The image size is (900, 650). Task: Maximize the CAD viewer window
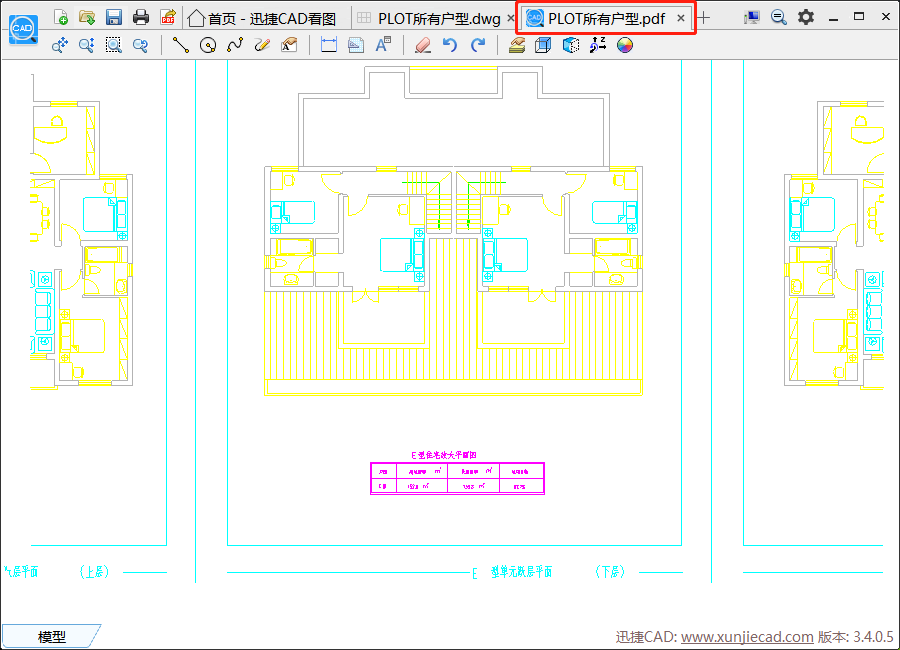pos(859,17)
